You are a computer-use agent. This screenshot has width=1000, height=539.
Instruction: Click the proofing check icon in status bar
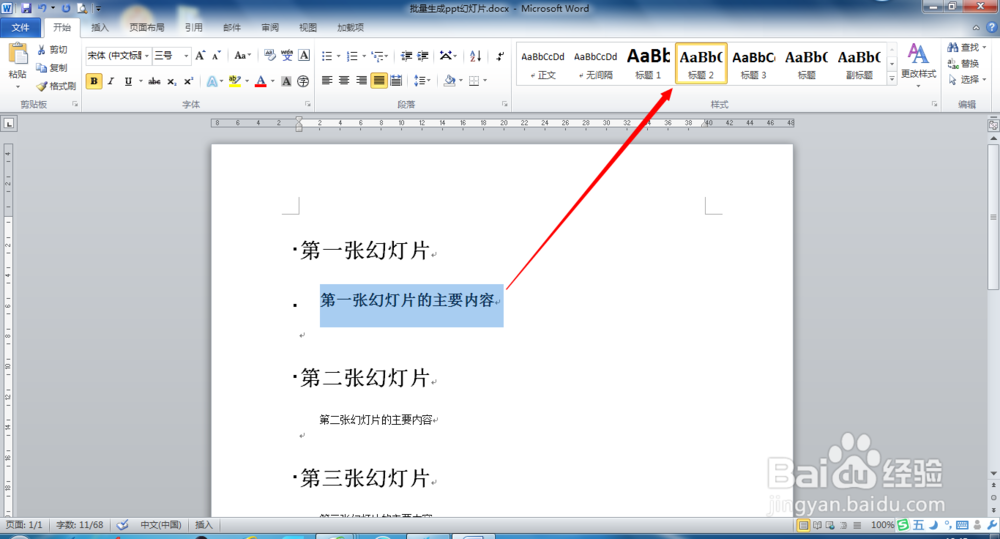[x=122, y=524]
